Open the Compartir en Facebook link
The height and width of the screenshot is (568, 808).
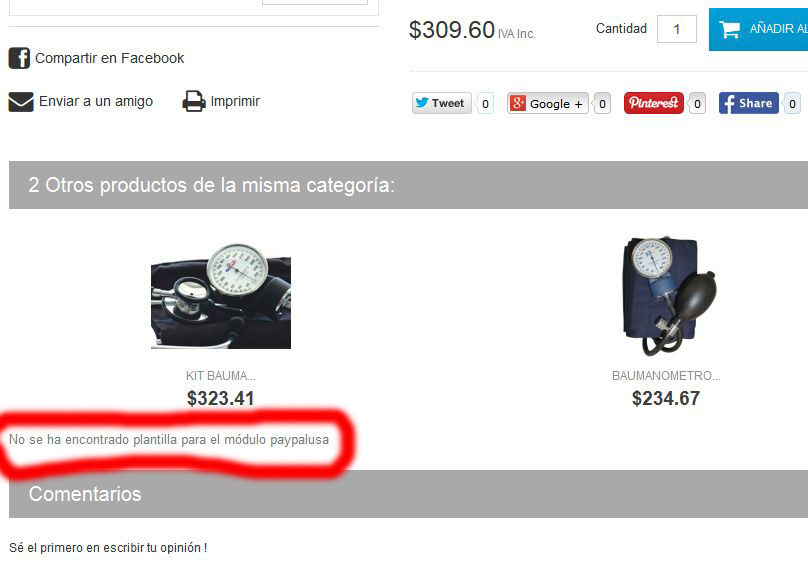[x=109, y=58]
